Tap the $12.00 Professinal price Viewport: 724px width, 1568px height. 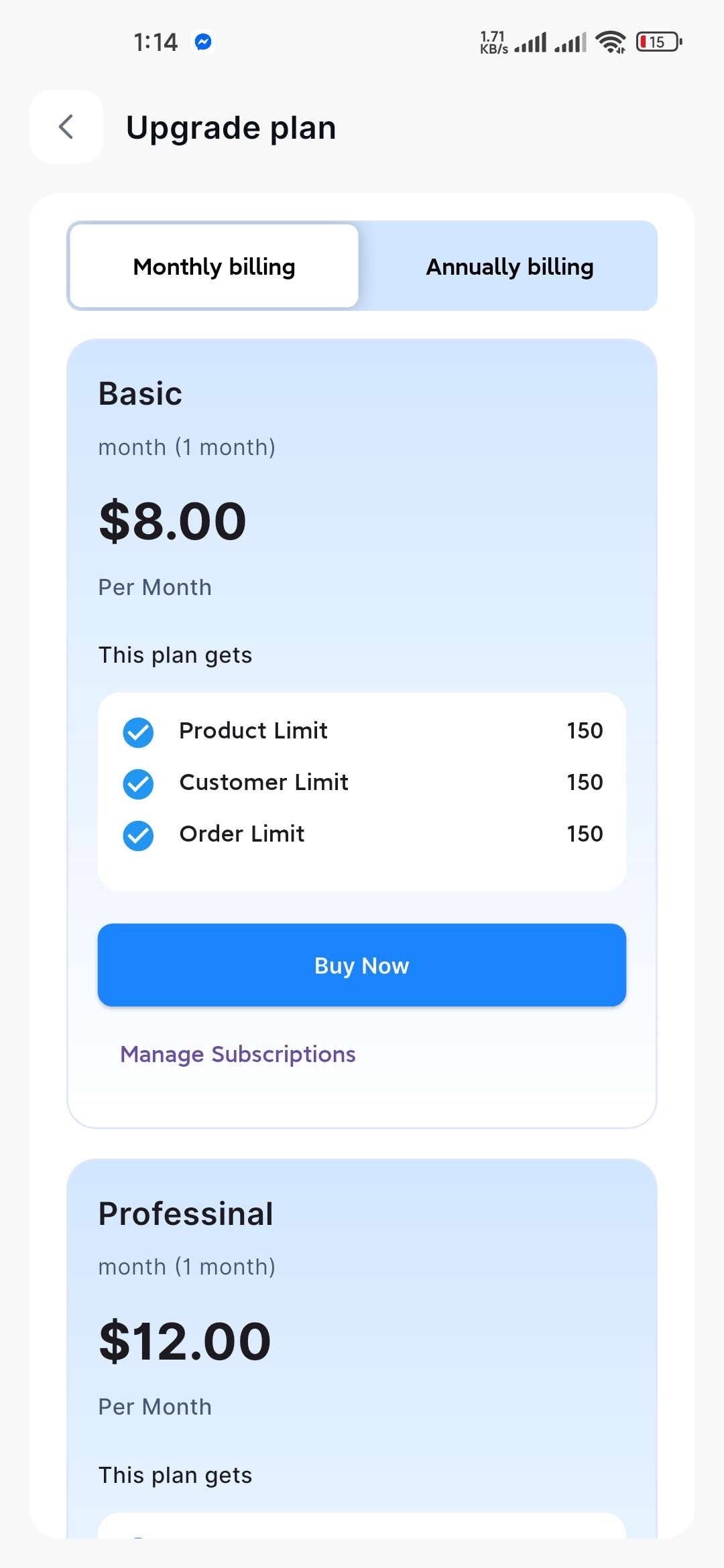(185, 1342)
